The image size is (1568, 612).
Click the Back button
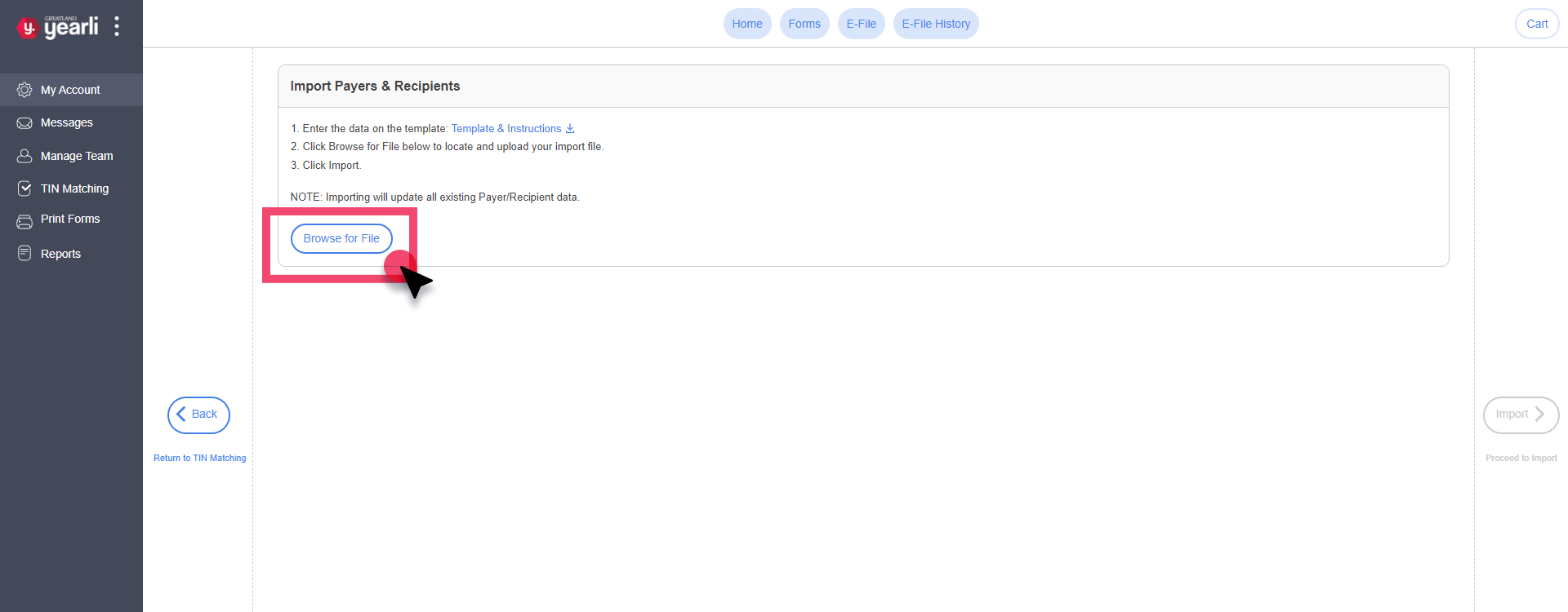(198, 415)
